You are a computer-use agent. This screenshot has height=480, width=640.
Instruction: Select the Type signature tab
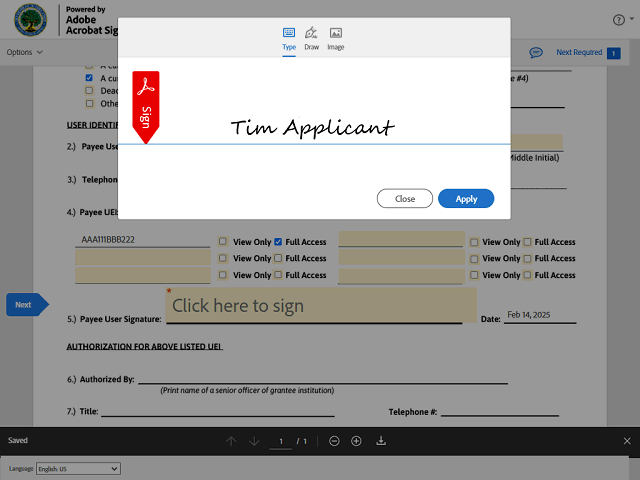point(289,40)
